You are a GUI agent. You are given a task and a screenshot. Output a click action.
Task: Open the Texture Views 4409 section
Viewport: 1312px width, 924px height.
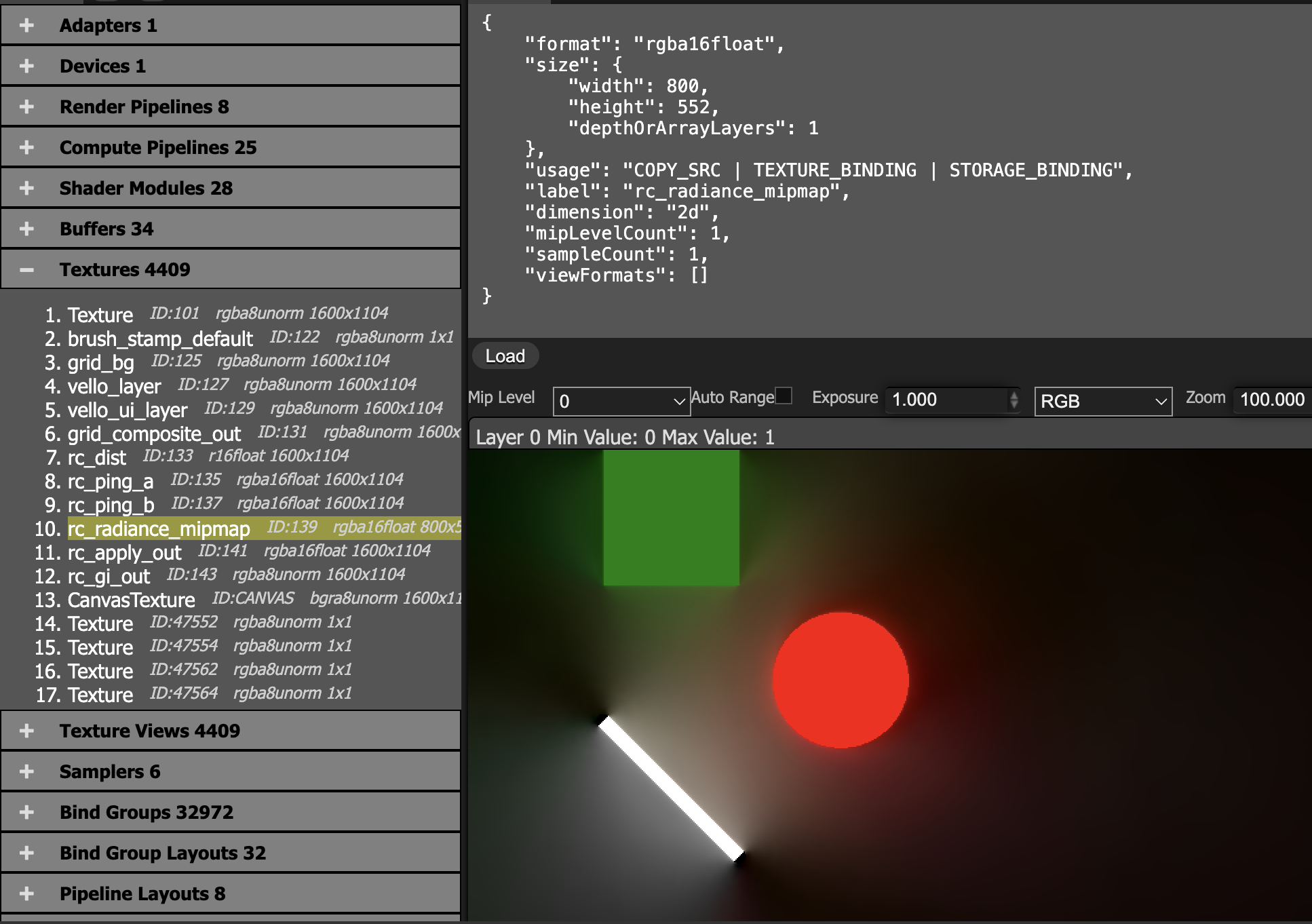tap(149, 731)
